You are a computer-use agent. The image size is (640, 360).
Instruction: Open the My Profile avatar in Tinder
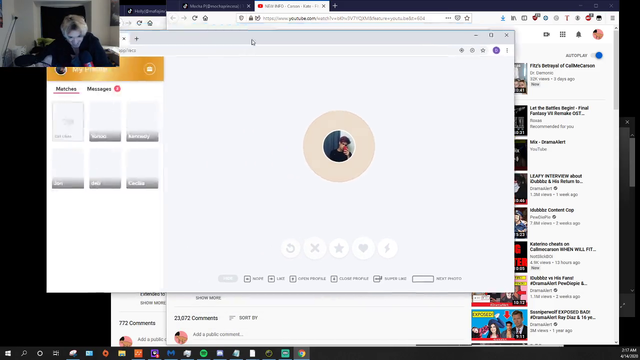click(x=61, y=70)
